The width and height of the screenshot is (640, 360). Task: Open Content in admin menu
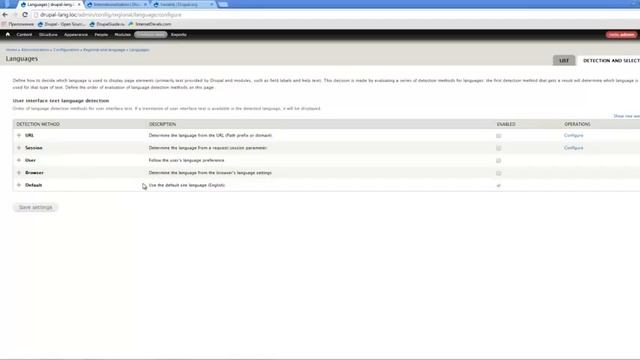click(24, 35)
